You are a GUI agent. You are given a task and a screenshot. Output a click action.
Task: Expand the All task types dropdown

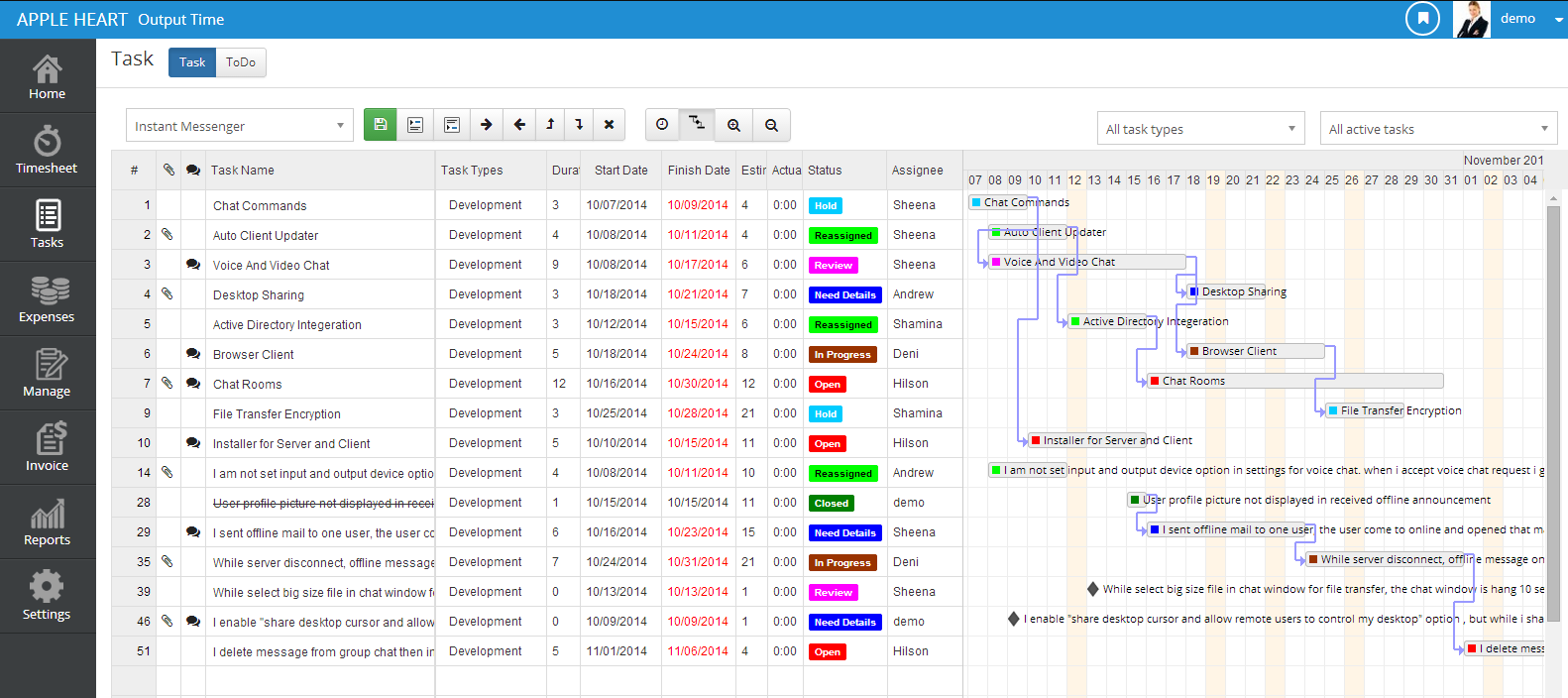coord(1201,129)
